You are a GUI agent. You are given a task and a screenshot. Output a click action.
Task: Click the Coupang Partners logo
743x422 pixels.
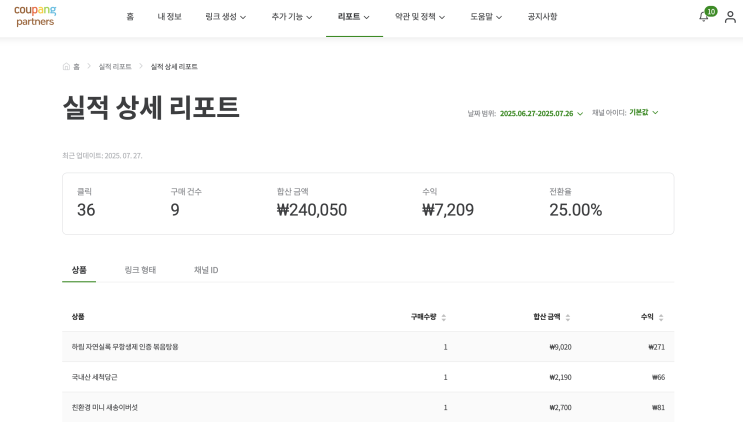pyautogui.click(x=35, y=16)
